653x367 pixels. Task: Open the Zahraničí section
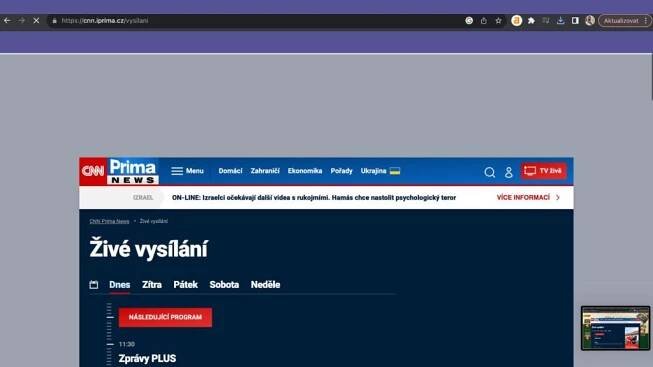click(265, 171)
